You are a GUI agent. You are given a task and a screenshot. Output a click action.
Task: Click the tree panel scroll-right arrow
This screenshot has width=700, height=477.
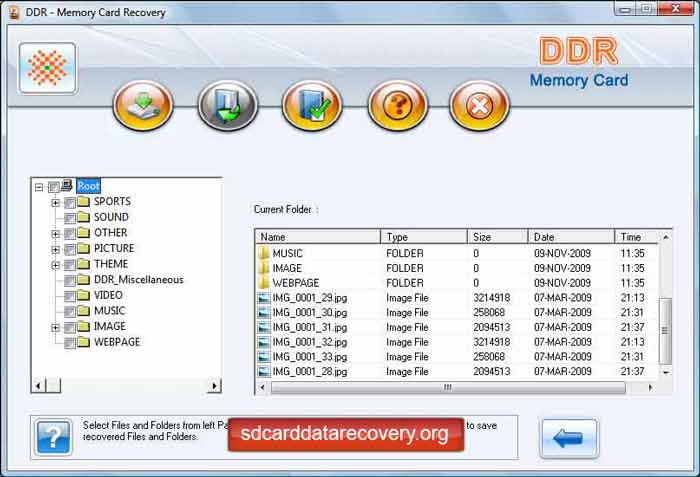214,385
